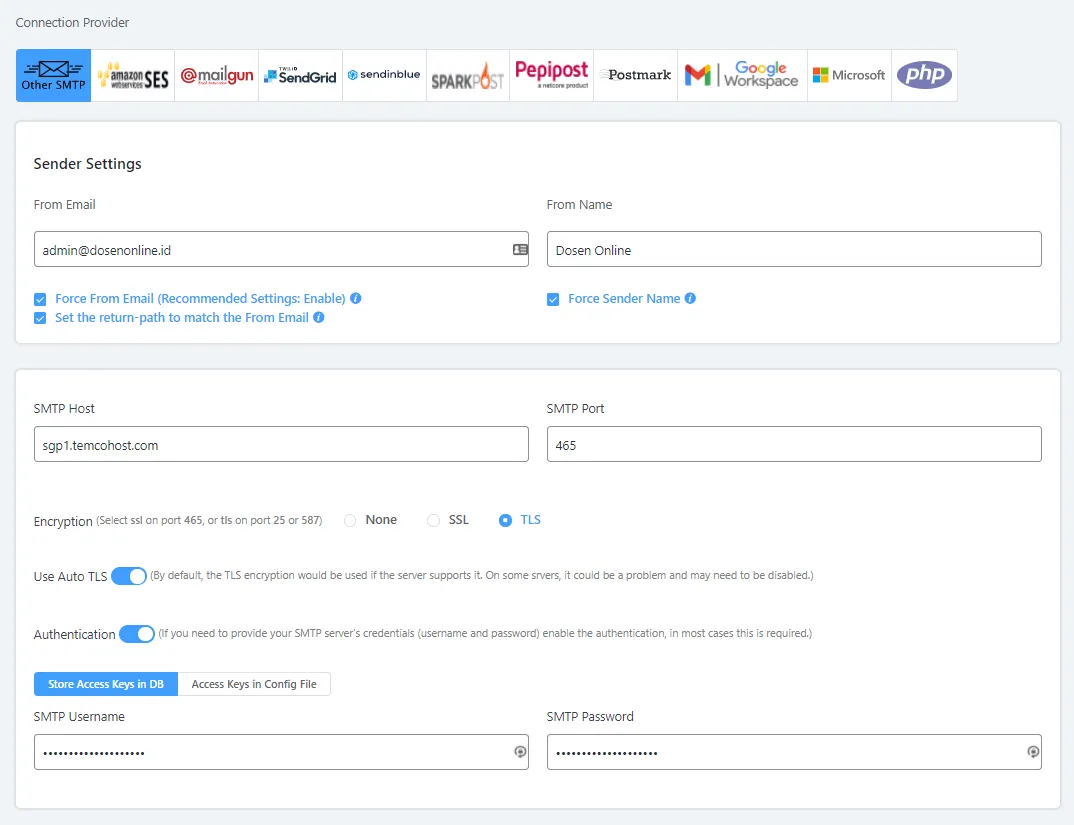Disable the Force Sender Name checkbox
The width and height of the screenshot is (1074, 825).
[553, 298]
